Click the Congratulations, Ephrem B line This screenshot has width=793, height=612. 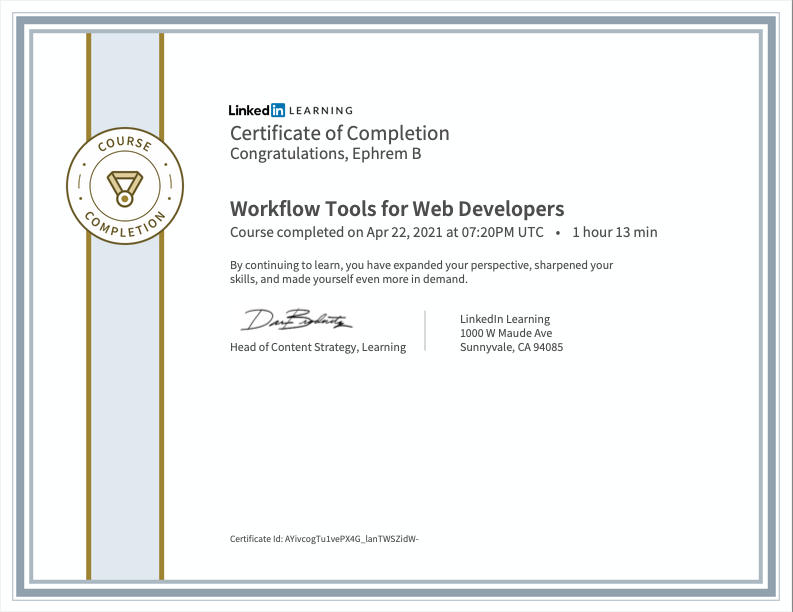click(325, 154)
